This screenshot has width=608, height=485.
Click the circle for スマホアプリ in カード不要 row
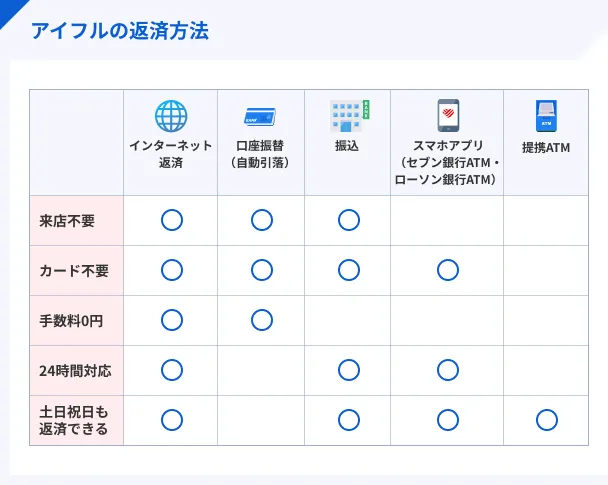click(x=447, y=270)
